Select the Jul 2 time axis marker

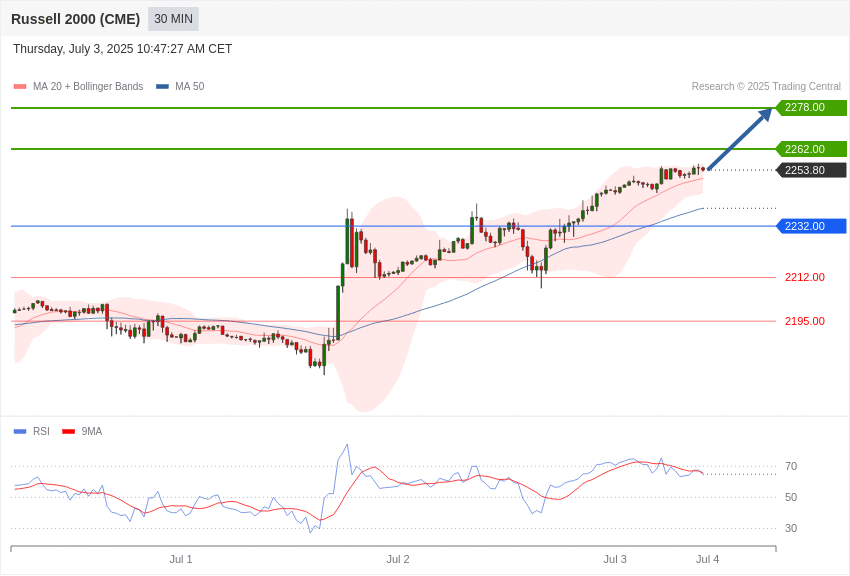tap(398, 559)
